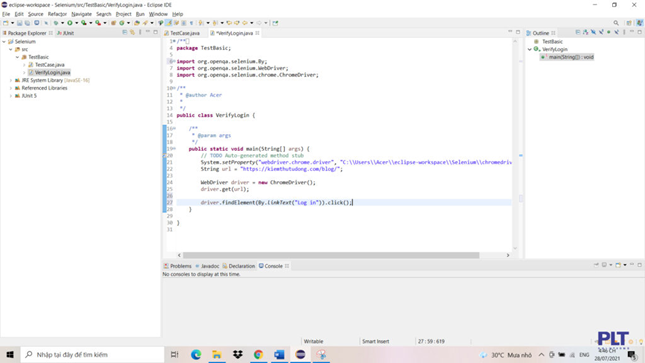The height and width of the screenshot is (363, 645).
Task: Click the Back navigation arrow icon
Action: pos(244,23)
